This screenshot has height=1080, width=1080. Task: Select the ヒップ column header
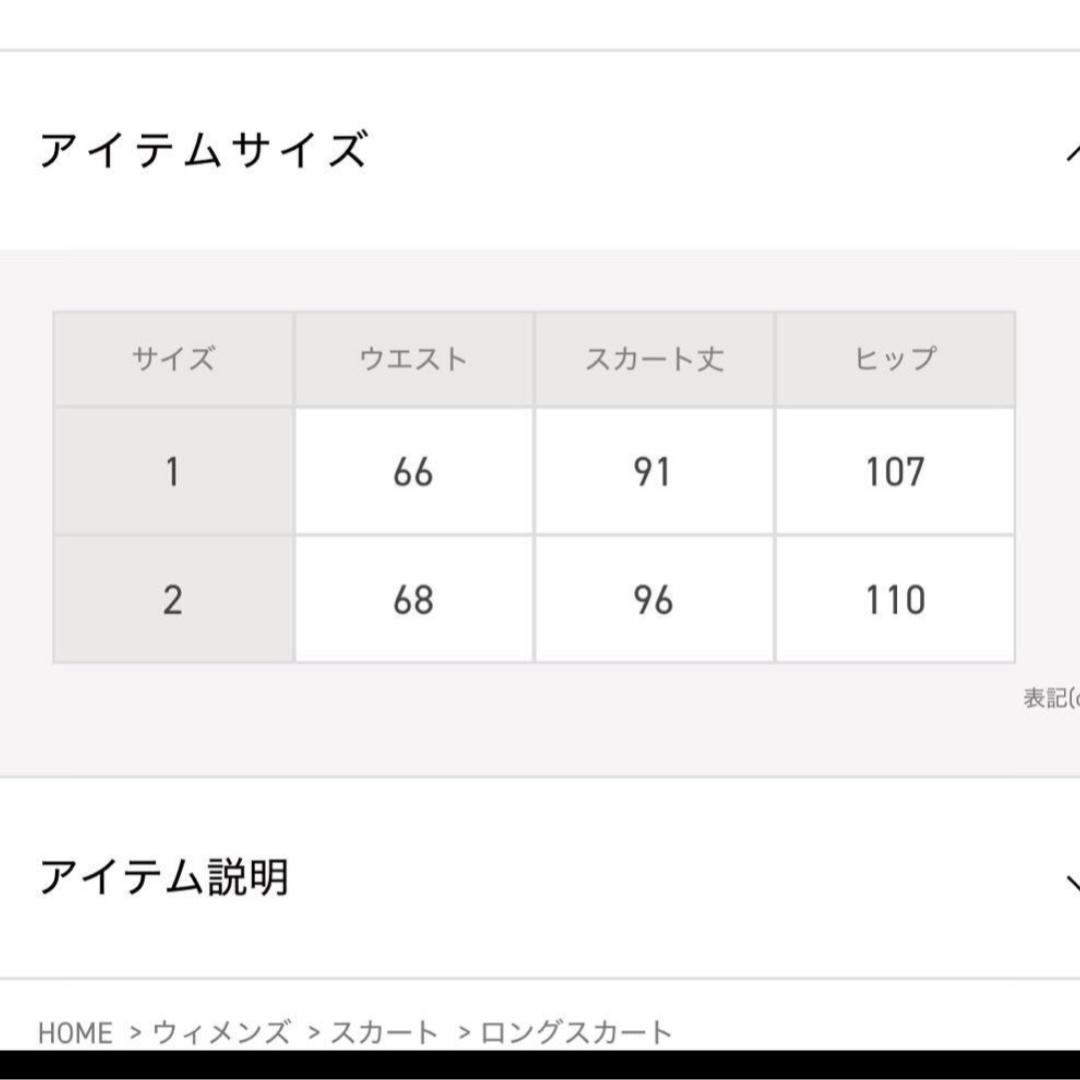coord(895,359)
